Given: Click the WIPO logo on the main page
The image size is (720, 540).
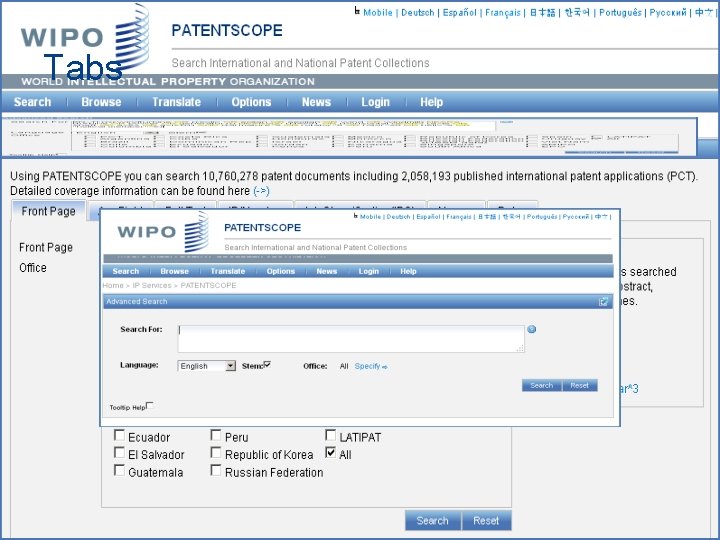Looking at the screenshot, I should point(85,39).
